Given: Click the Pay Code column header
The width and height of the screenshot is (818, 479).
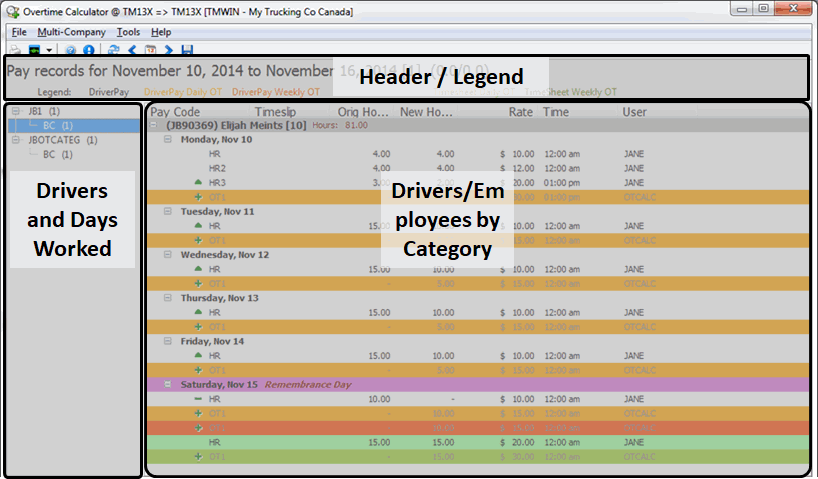Looking at the screenshot, I should [175, 112].
